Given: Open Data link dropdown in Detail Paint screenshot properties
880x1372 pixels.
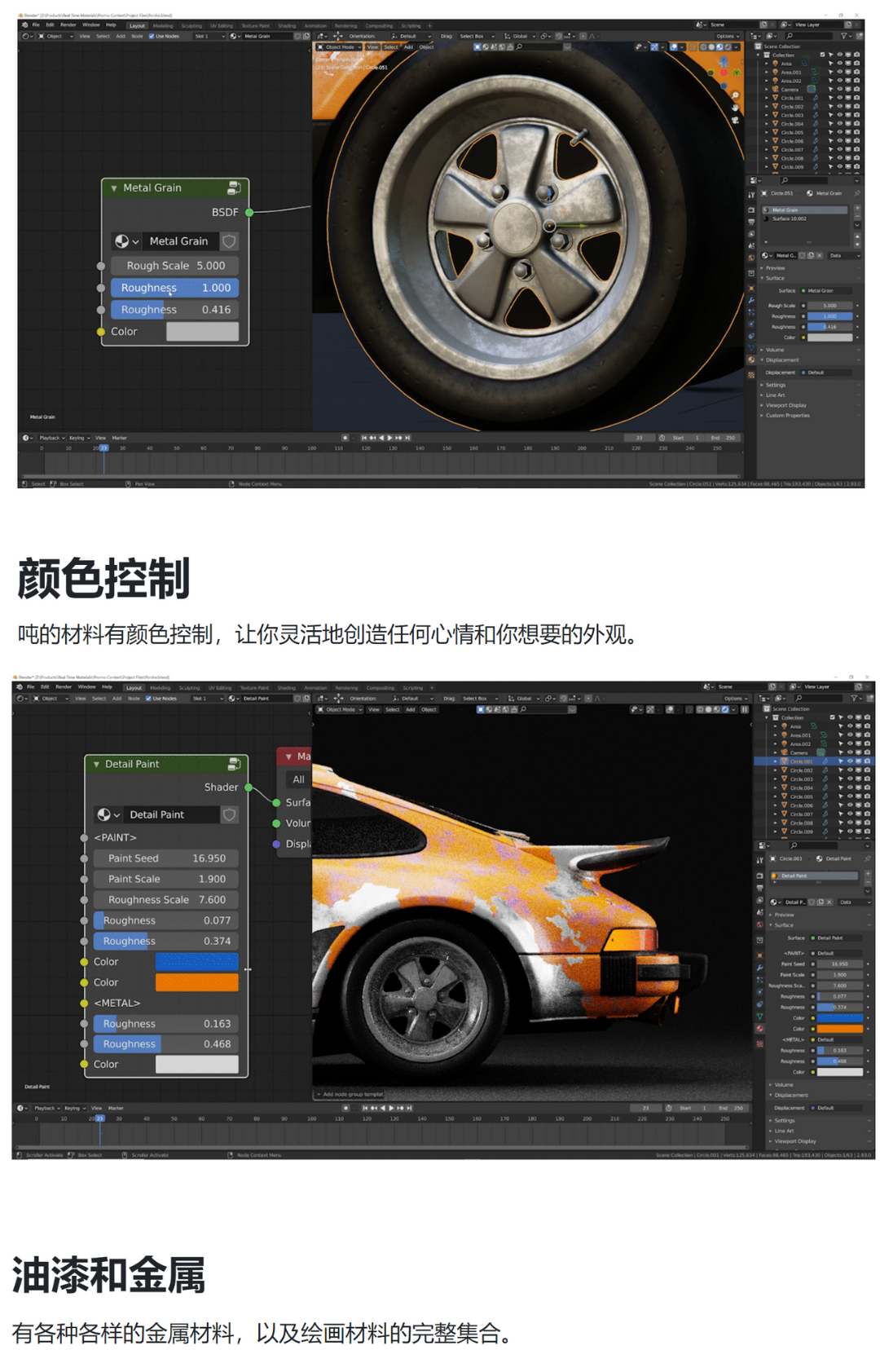Looking at the screenshot, I should click(855, 902).
